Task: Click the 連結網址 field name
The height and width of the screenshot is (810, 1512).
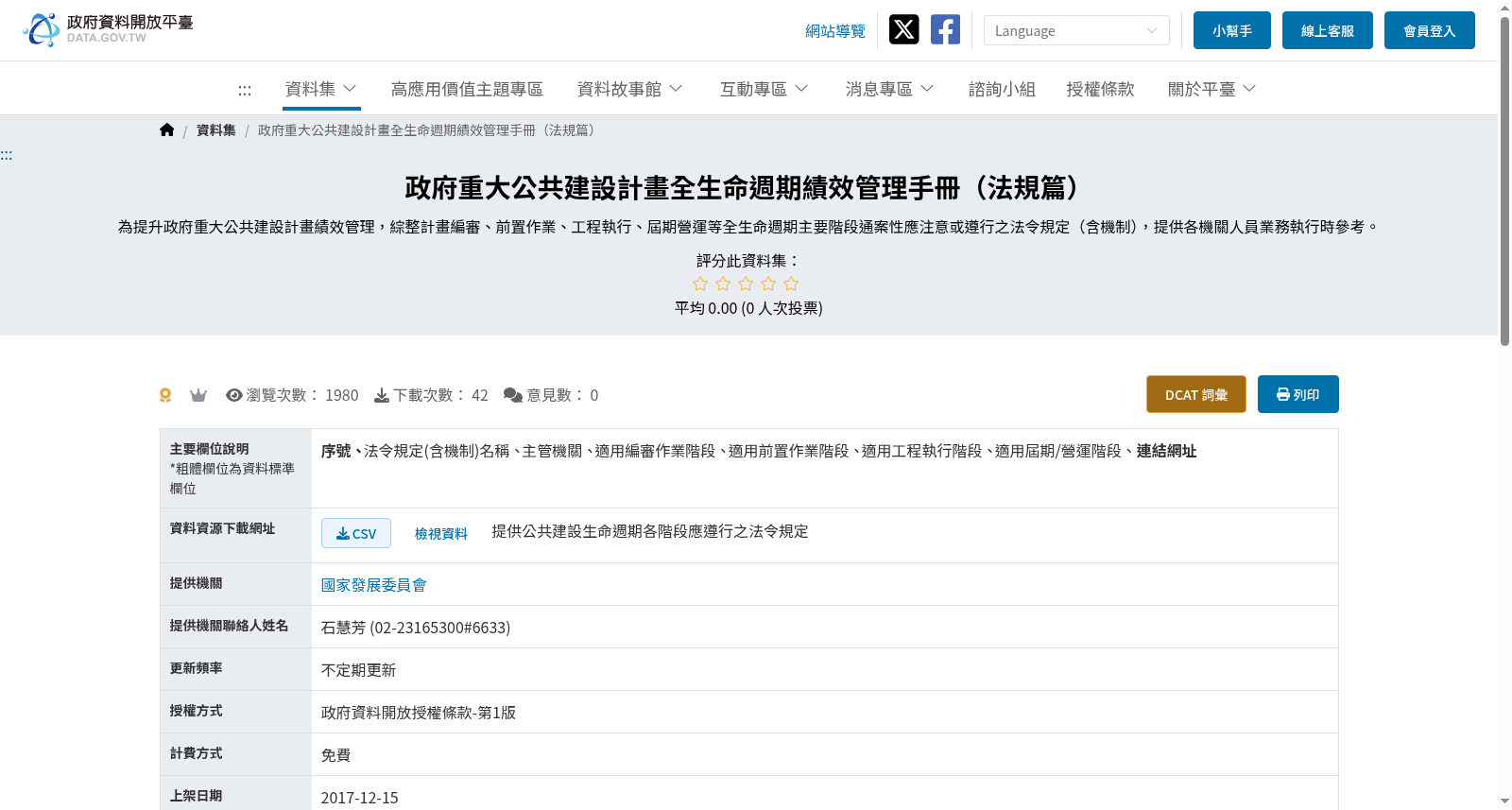Action: [1167, 451]
